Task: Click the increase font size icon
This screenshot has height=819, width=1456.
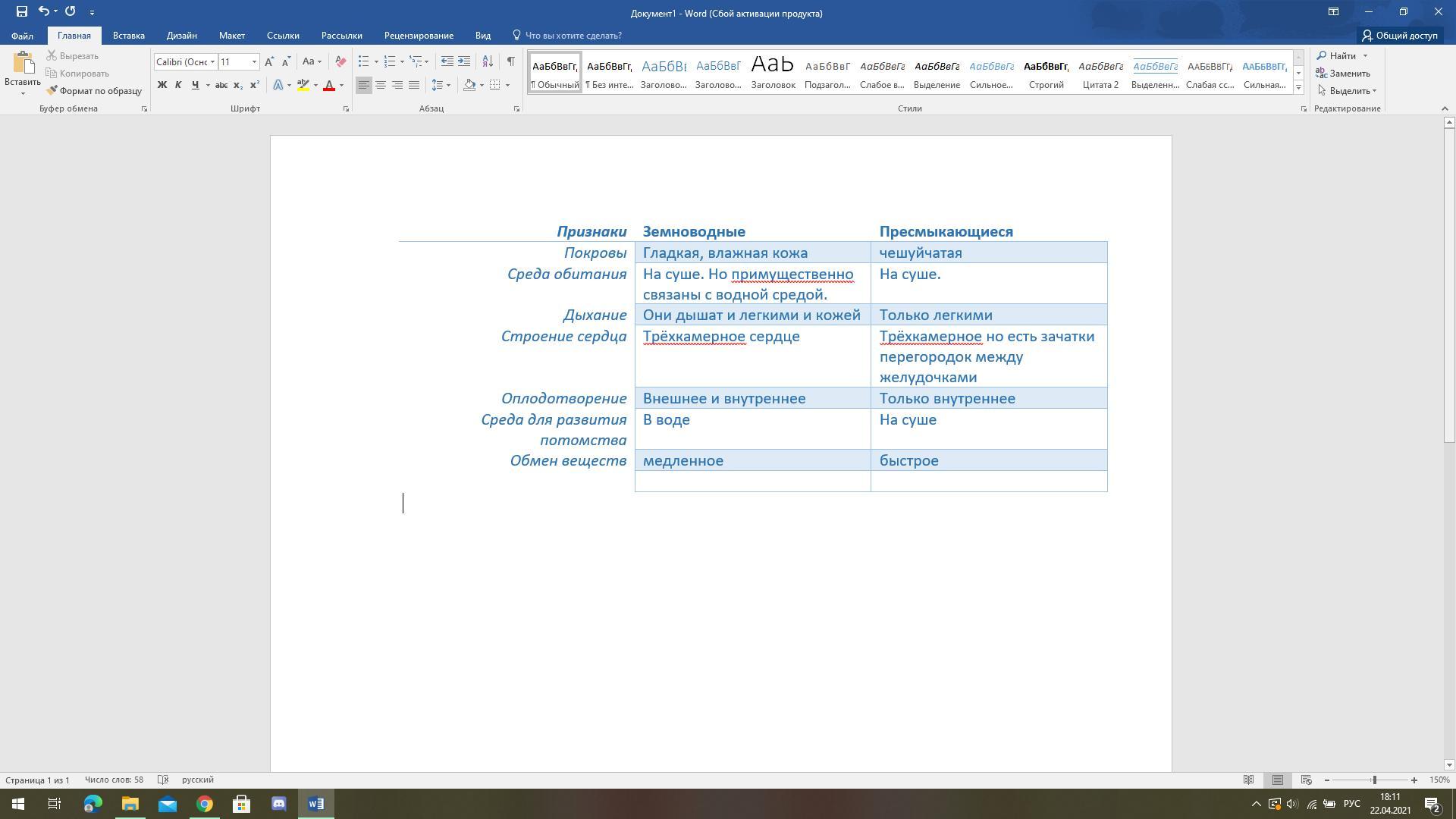Action: [x=269, y=61]
